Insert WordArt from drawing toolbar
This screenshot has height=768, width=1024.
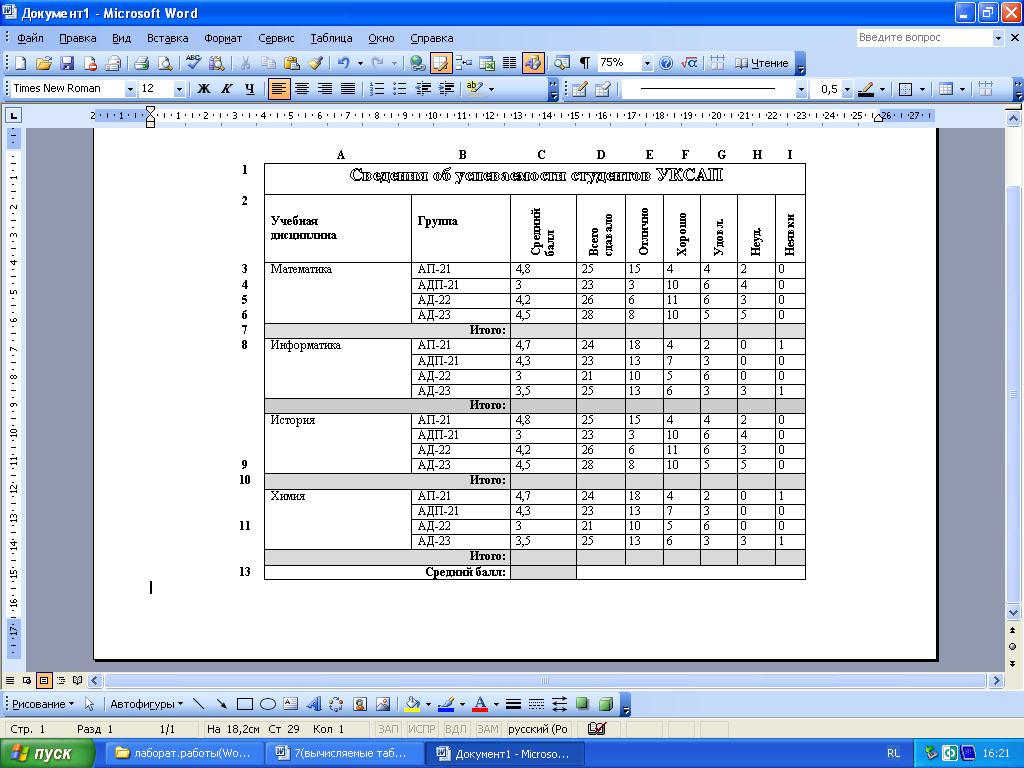313,704
